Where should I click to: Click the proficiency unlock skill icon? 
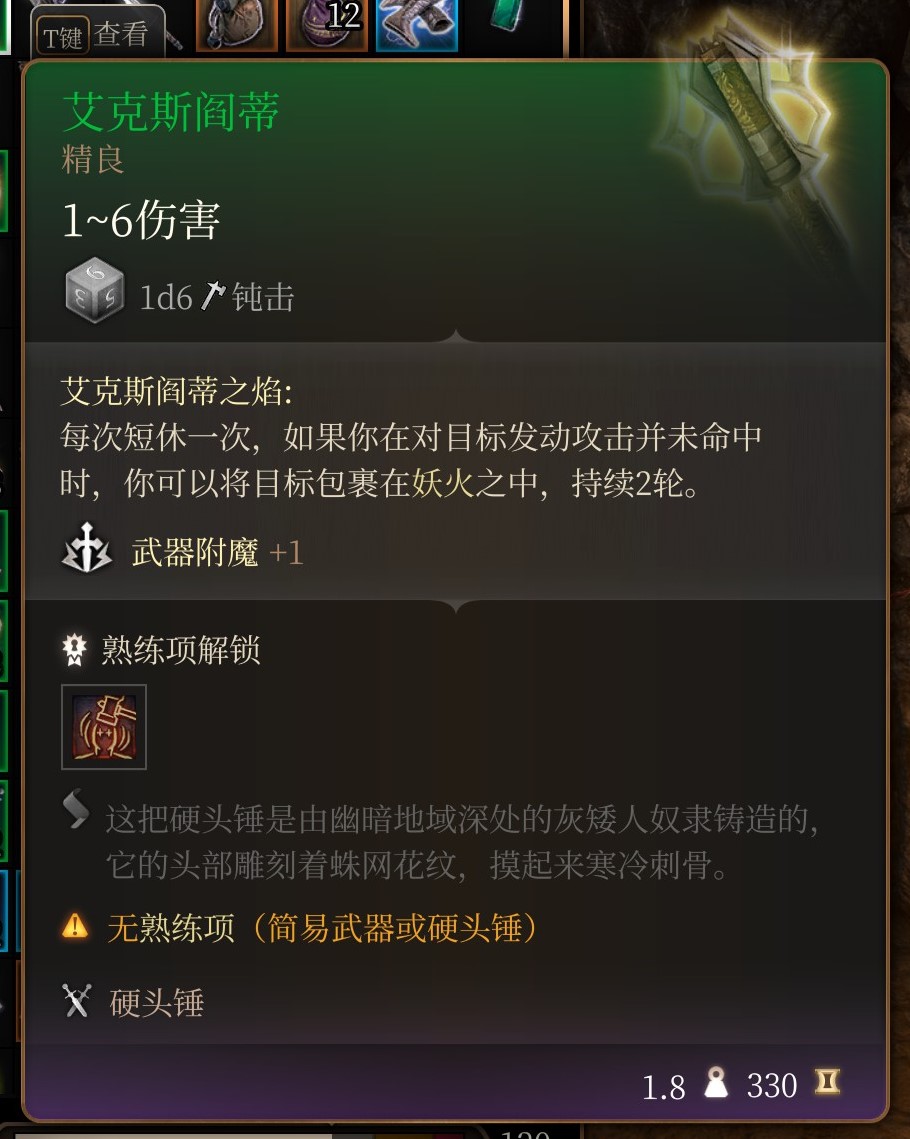click(104, 726)
